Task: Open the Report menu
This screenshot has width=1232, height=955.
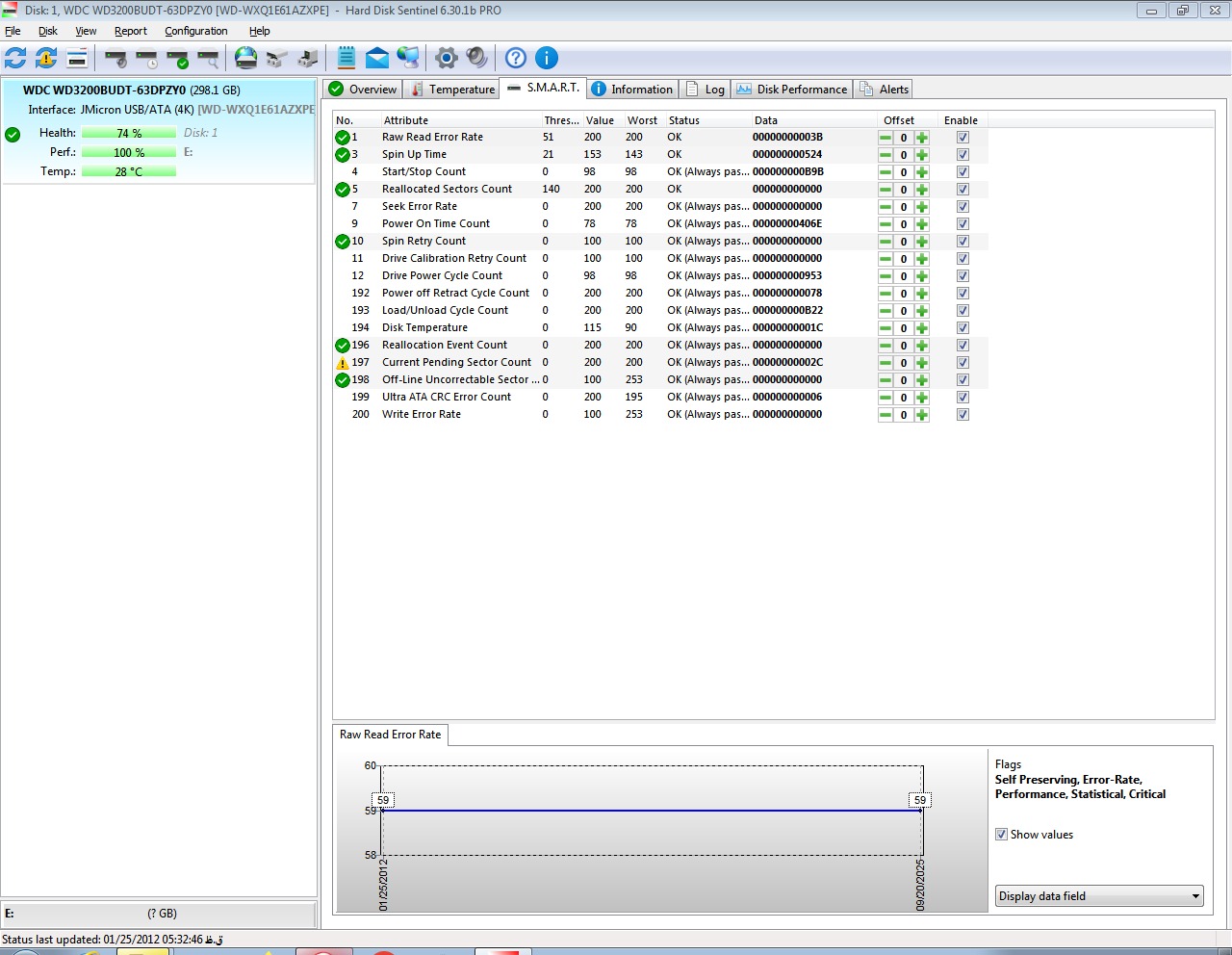Action: pos(130,31)
